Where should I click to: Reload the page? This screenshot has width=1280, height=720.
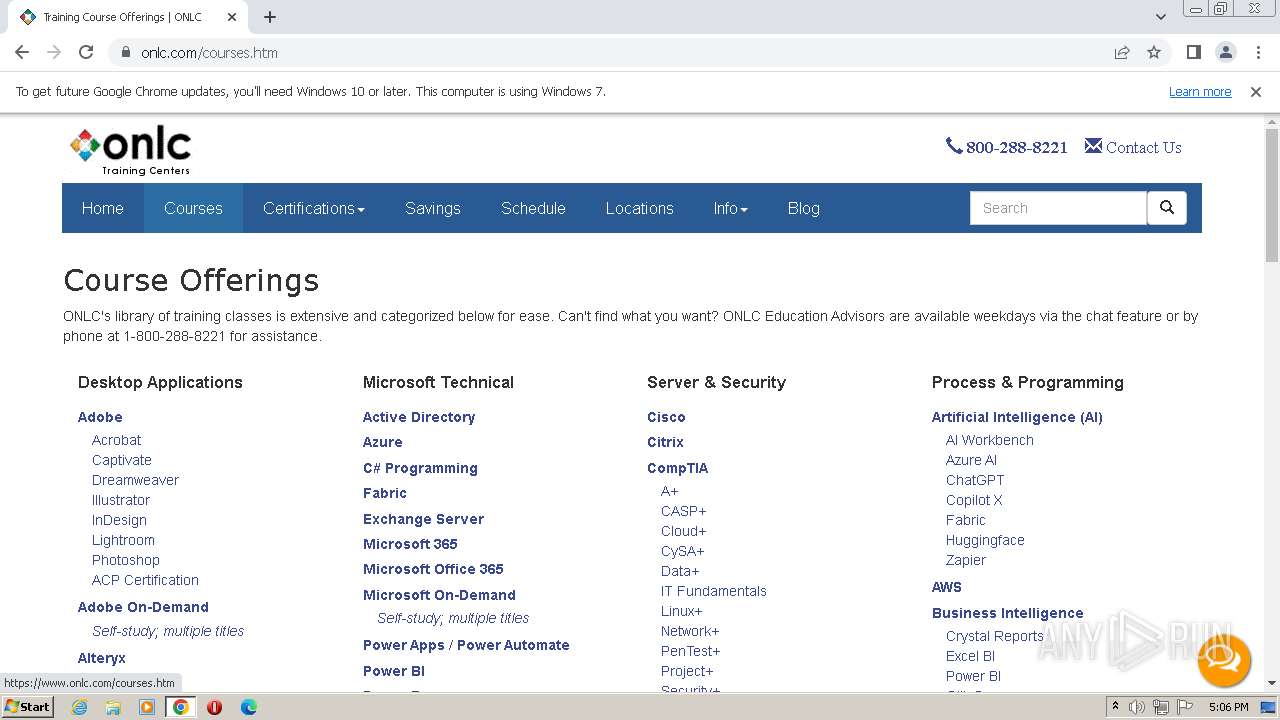(x=86, y=52)
